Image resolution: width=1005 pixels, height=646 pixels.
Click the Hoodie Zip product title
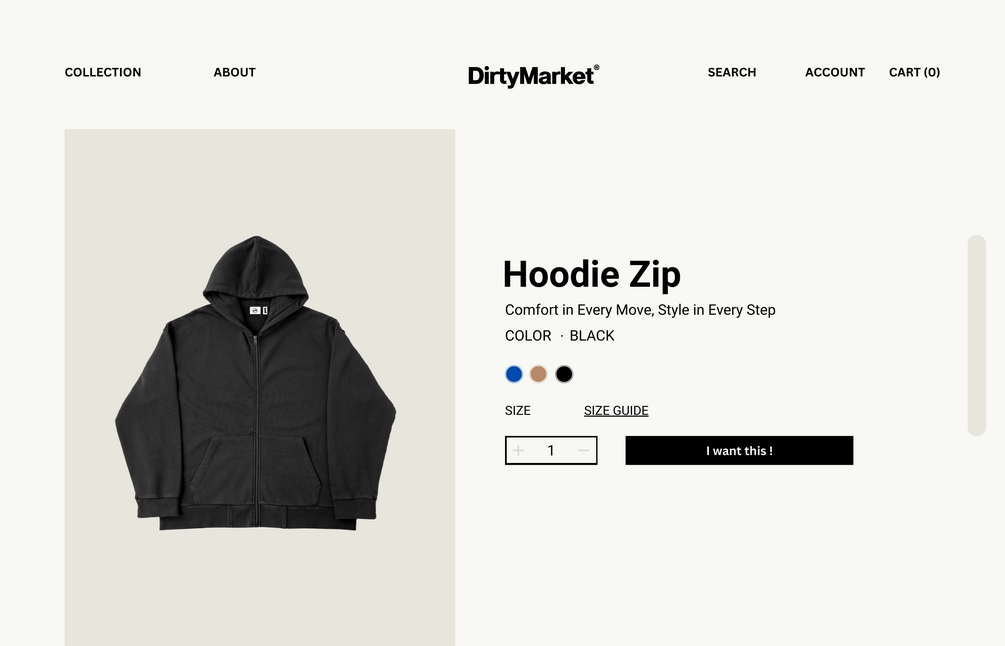(x=592, y=274)
